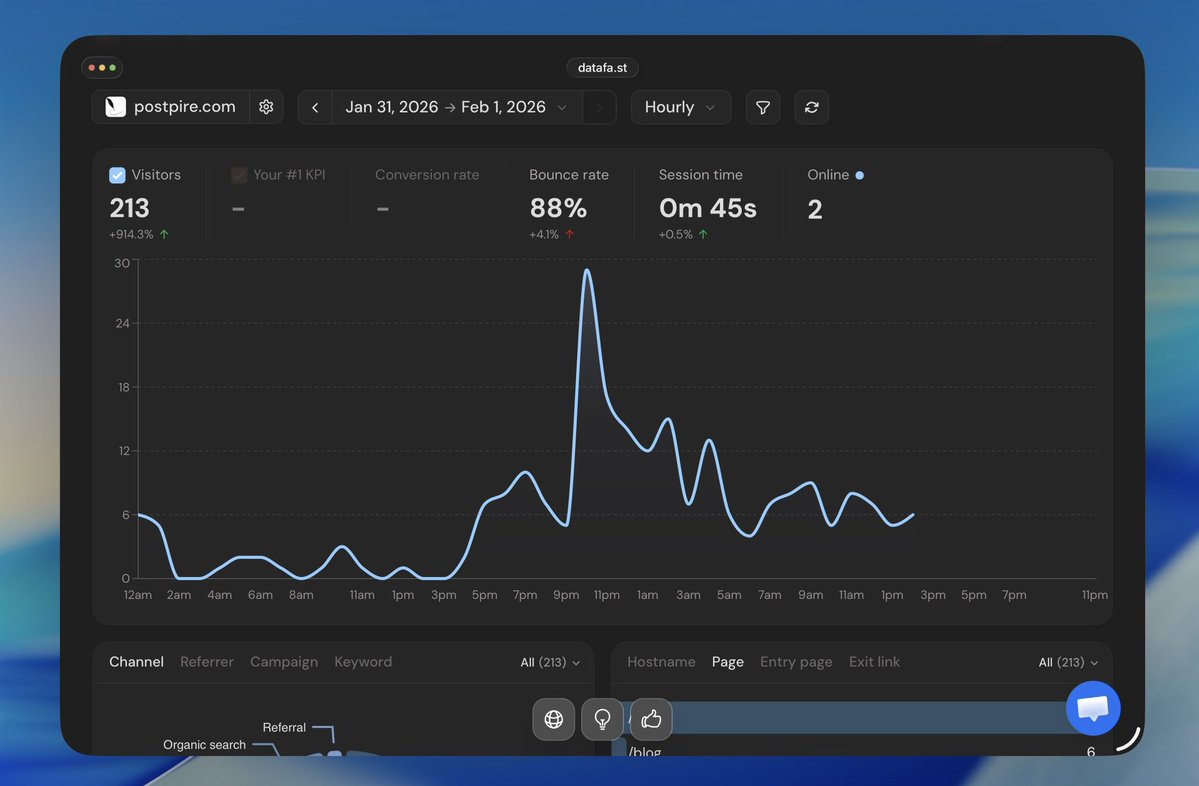Refresh analytics data icon

pos(812,107)
